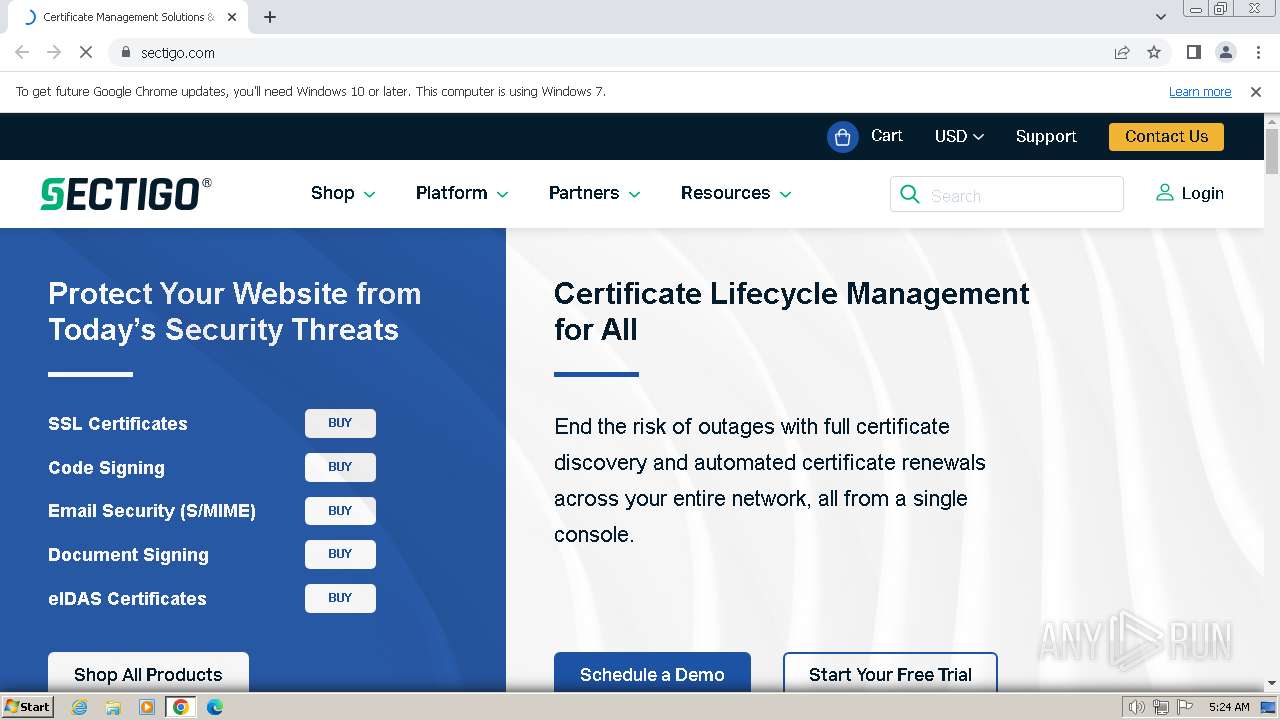
Task: Open Windows Explorer folder in taskbar
Action: pos(113,707)
